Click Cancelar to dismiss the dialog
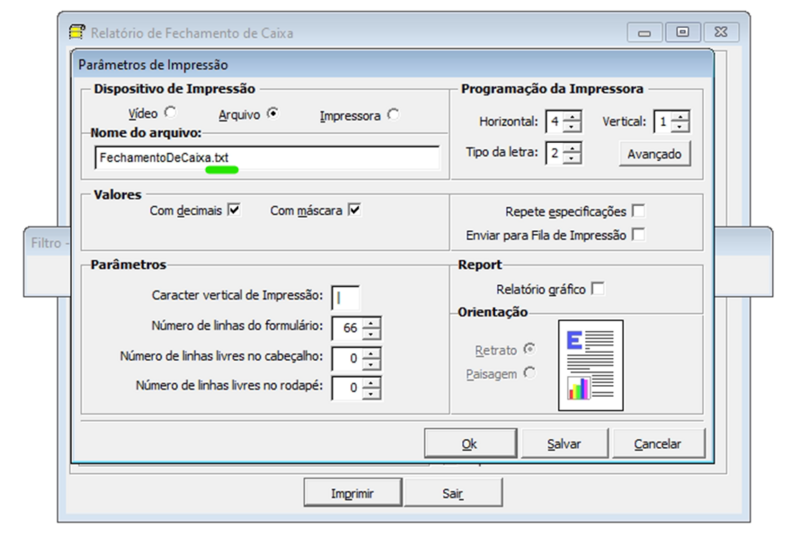Image resolution: width=800 pixels, height=537 pixels. tap(658, 443)
